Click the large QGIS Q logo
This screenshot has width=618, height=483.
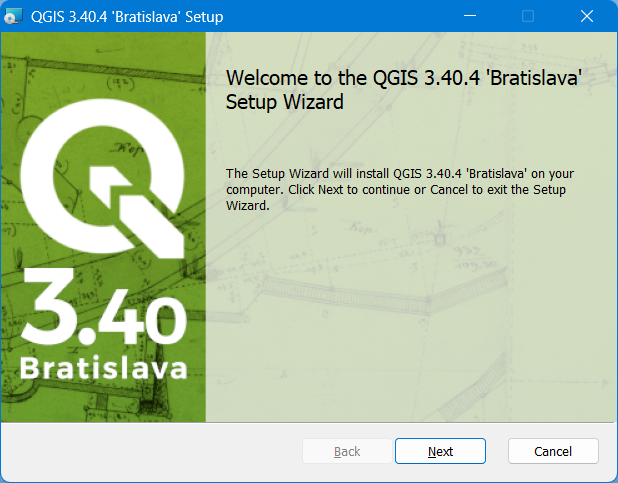pyautogui.click(x=102, y=178)
